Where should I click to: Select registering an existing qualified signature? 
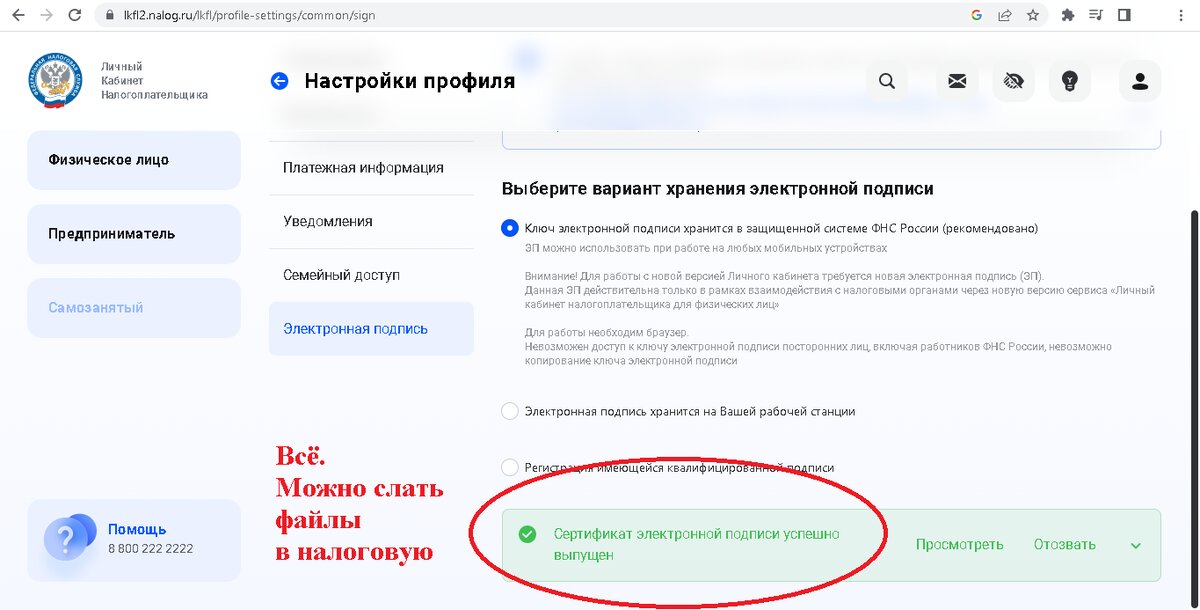pos(508,466)
